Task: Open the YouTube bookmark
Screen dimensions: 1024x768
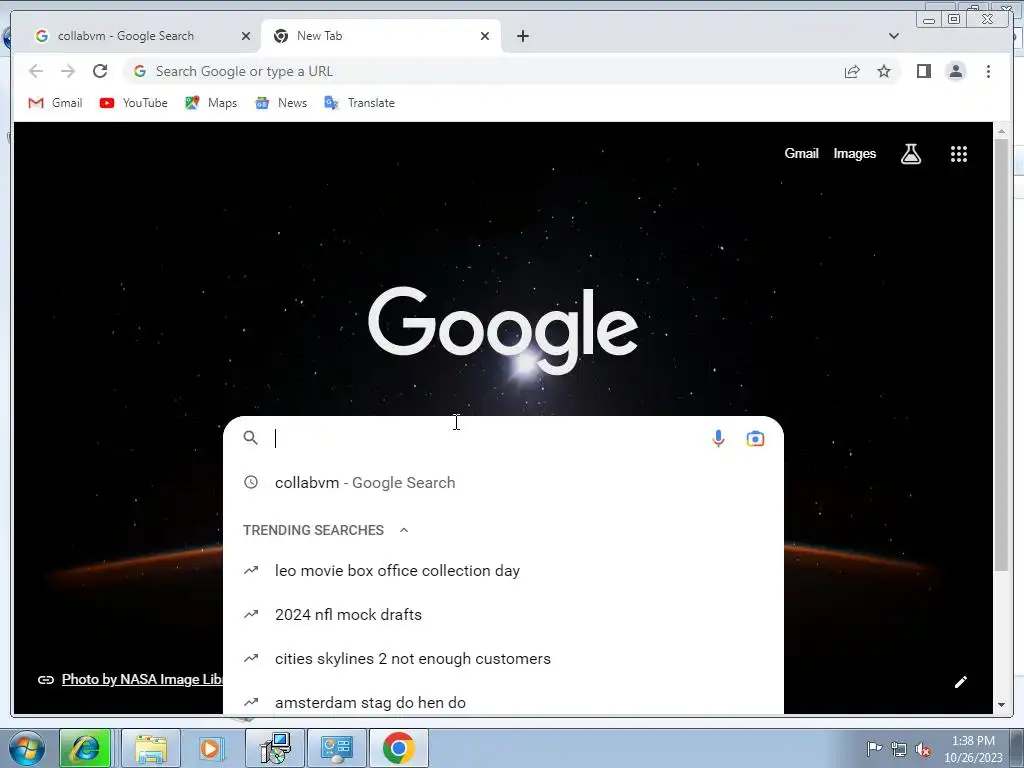Action: 133,103
